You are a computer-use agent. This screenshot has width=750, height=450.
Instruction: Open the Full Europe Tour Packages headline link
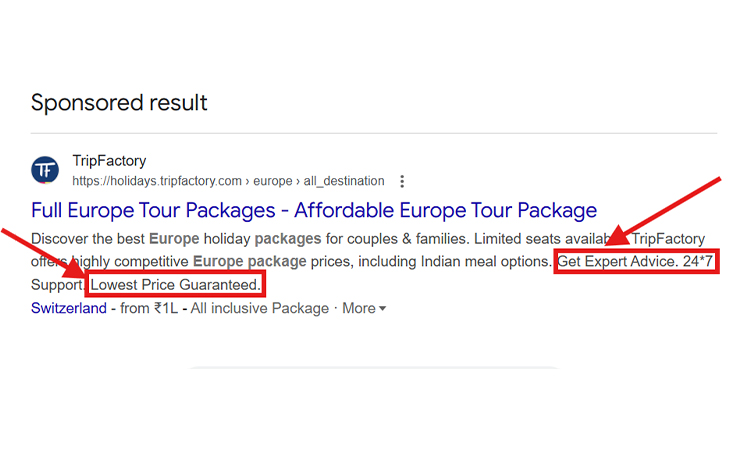pyautogui.click(x=313, y=211)
